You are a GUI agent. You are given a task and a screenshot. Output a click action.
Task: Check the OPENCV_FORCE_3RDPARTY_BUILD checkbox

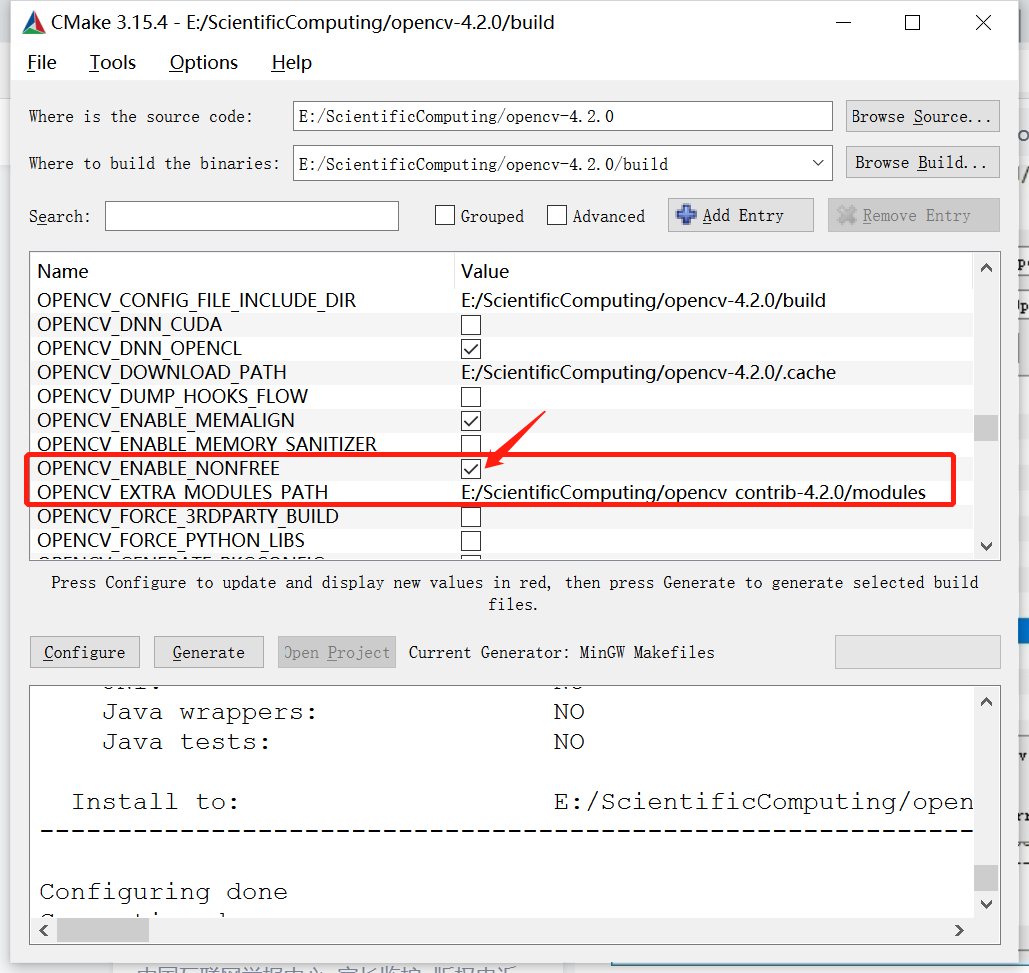(x=471, y=517)
